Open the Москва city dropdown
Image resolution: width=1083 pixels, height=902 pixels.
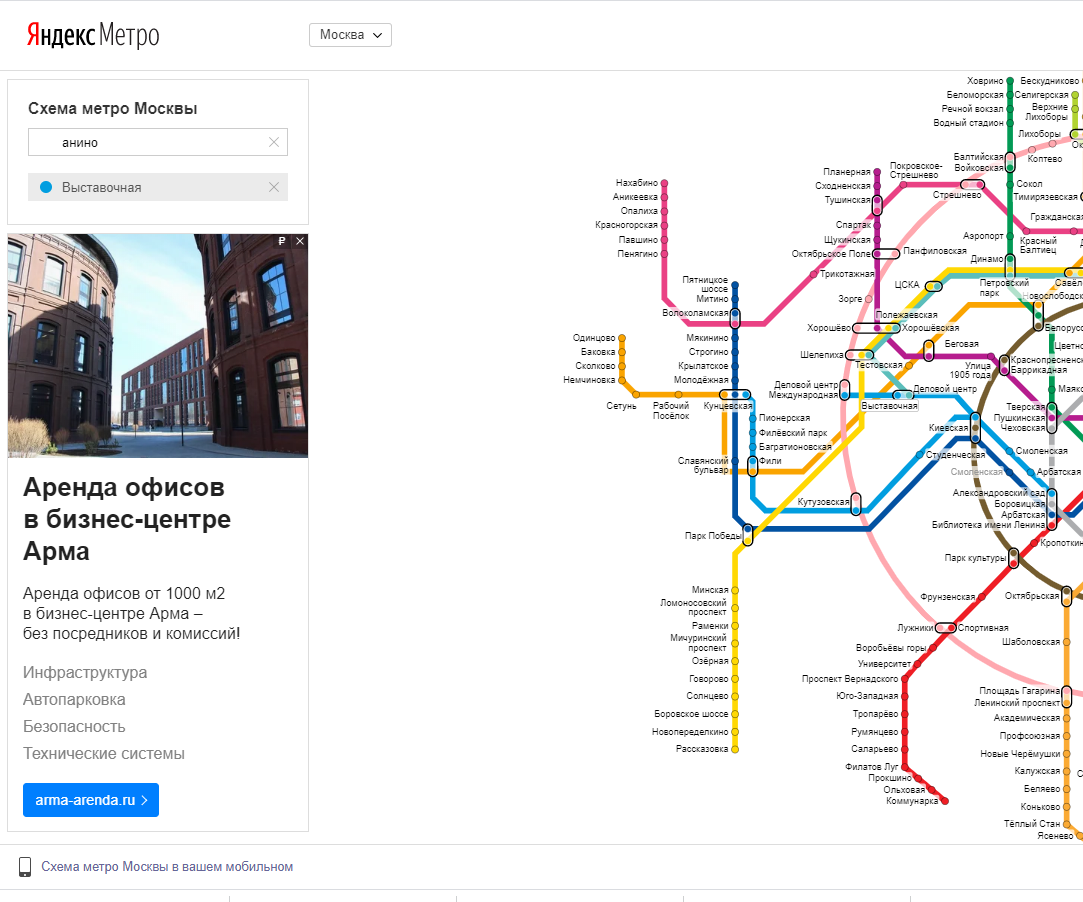point(350,35)
